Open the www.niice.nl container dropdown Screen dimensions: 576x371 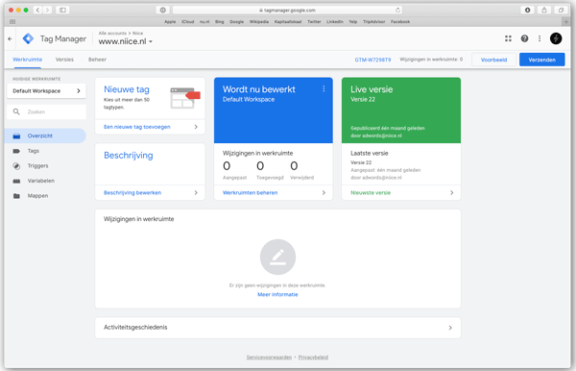point(125,42)
